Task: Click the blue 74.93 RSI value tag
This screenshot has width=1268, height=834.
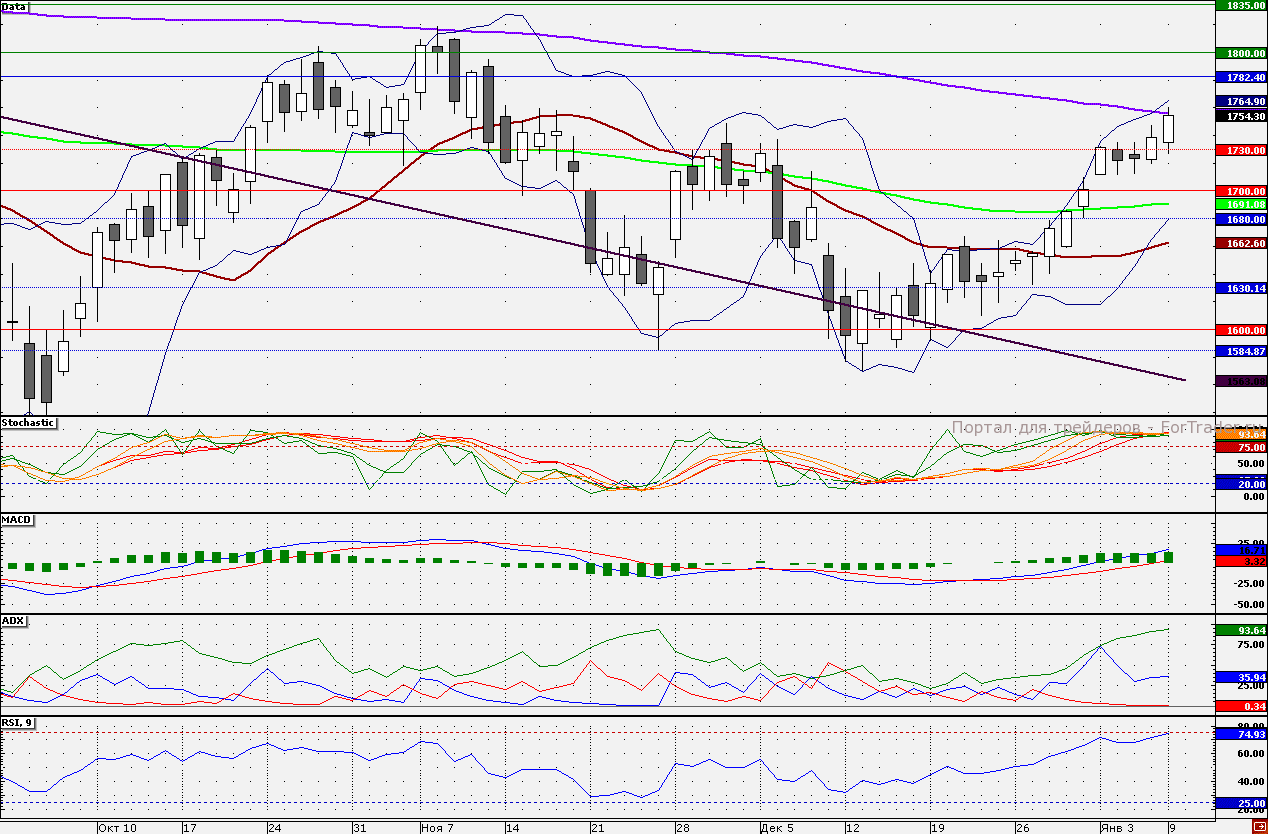Action: (1240, 734)
